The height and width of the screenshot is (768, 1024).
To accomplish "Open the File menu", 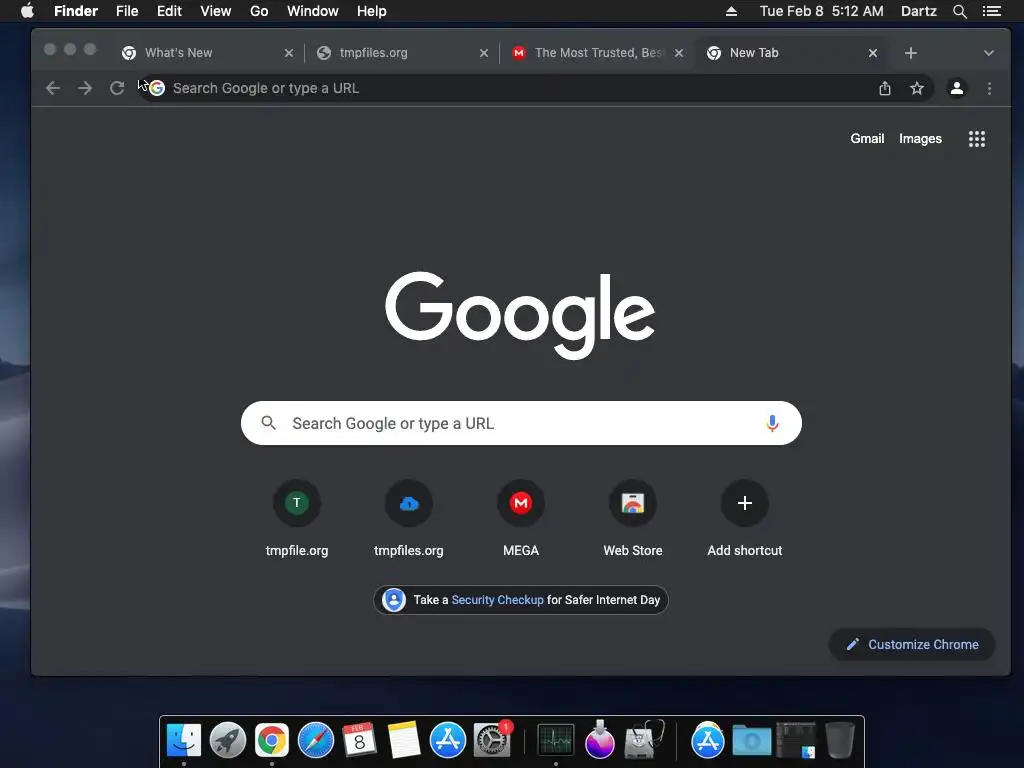I will pyautogui.click(x=127, y=11).
